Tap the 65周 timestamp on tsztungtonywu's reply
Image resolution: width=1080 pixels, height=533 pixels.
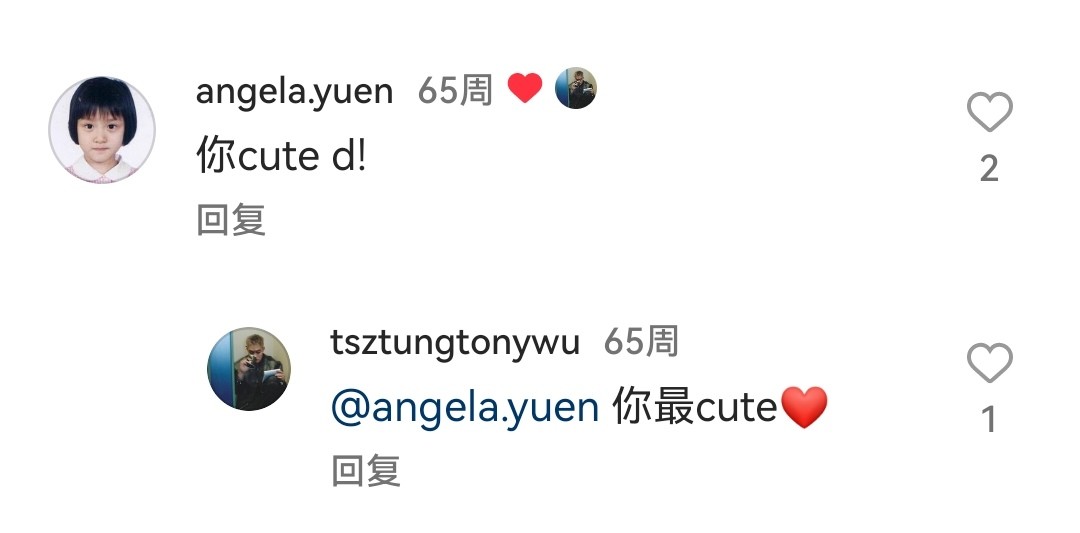[x=641, y=342]
